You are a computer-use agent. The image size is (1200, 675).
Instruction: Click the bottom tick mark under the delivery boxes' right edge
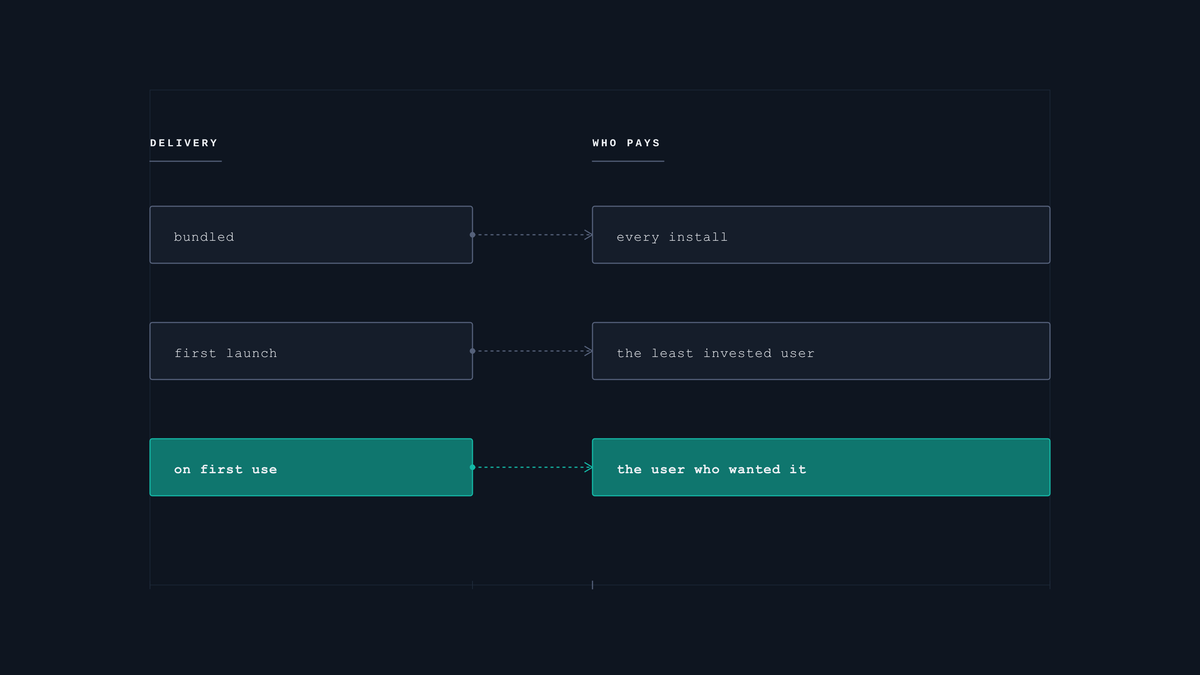pos(473,584)
